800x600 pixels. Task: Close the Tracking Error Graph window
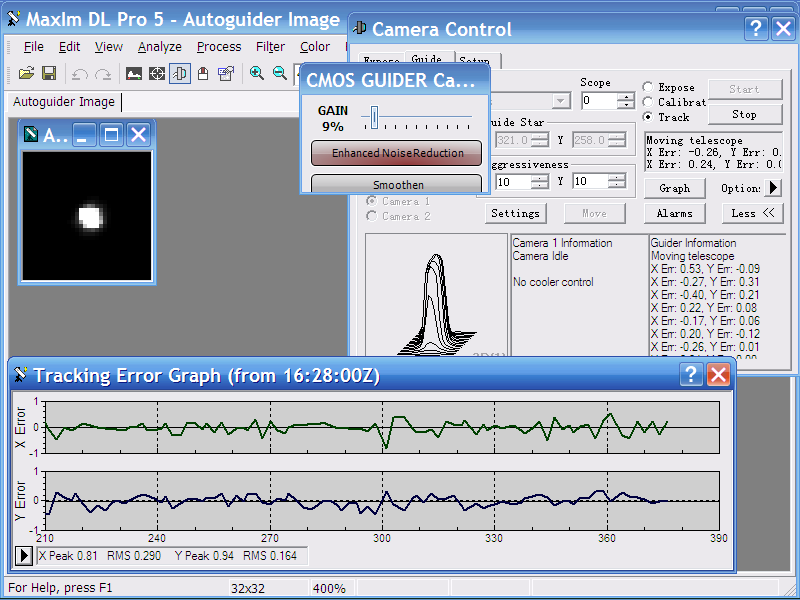point(718,375)
